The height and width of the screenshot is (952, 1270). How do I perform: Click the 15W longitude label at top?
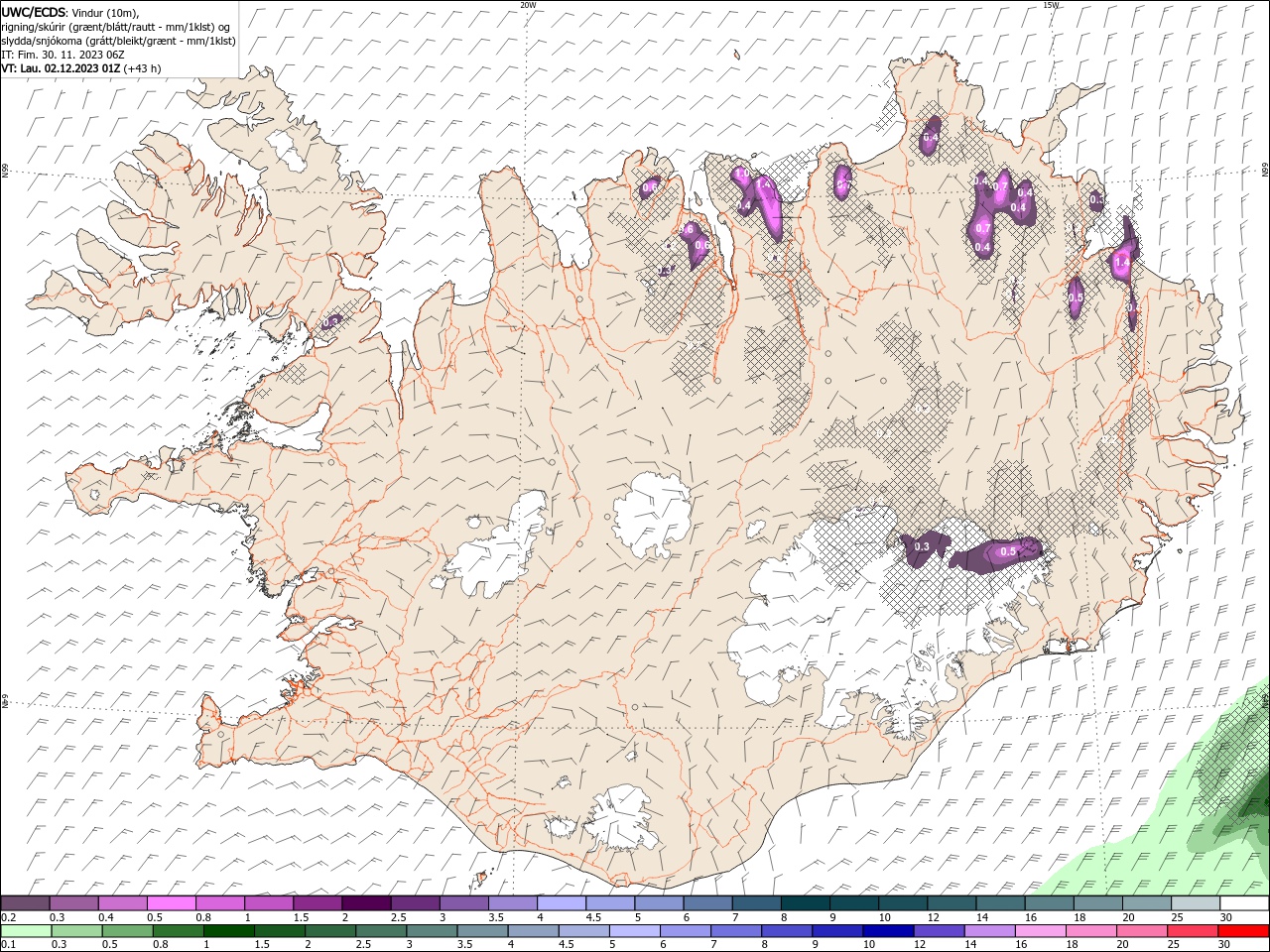1051,5
